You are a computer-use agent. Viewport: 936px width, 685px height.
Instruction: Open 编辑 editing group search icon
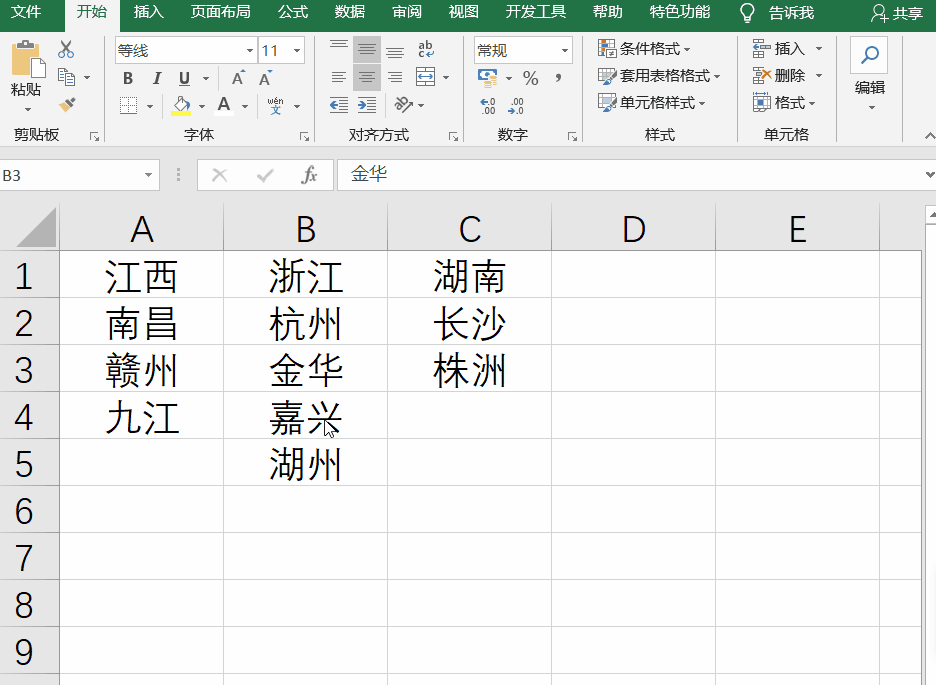[869, 55]
